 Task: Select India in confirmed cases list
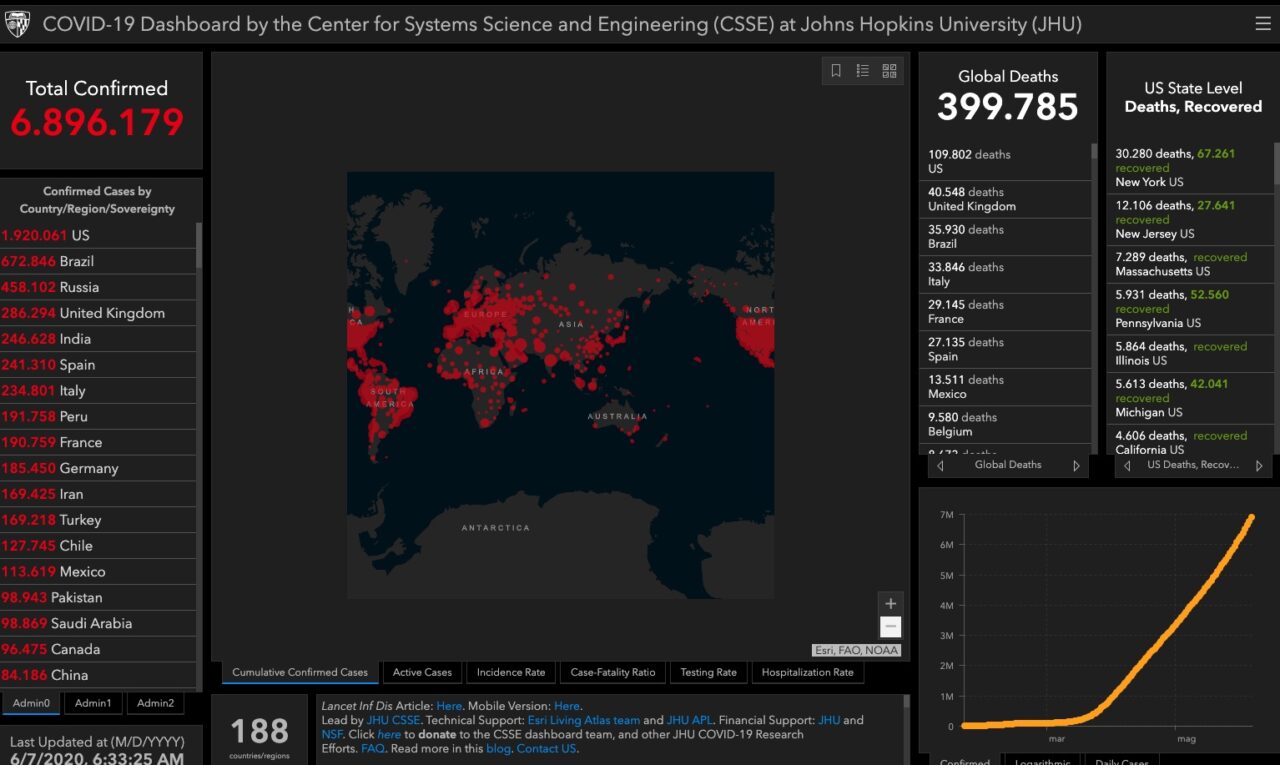(x=98, y=339)
